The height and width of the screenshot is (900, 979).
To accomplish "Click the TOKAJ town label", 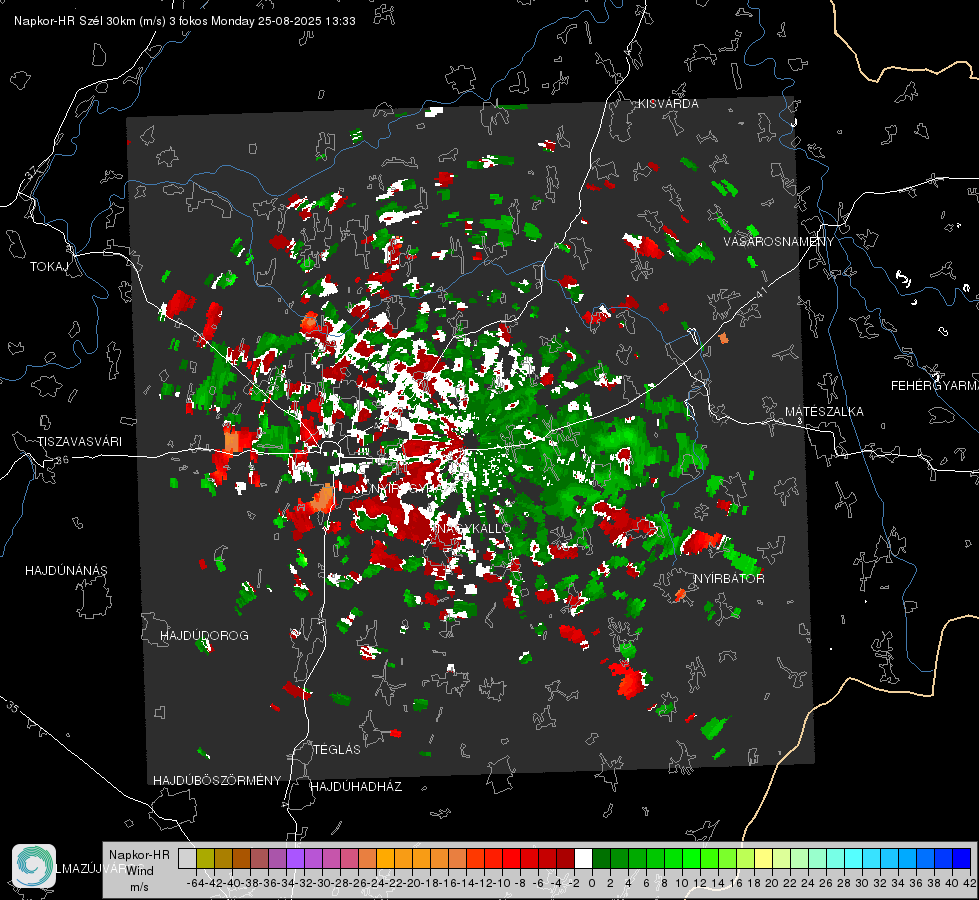I will pos(49,267).
